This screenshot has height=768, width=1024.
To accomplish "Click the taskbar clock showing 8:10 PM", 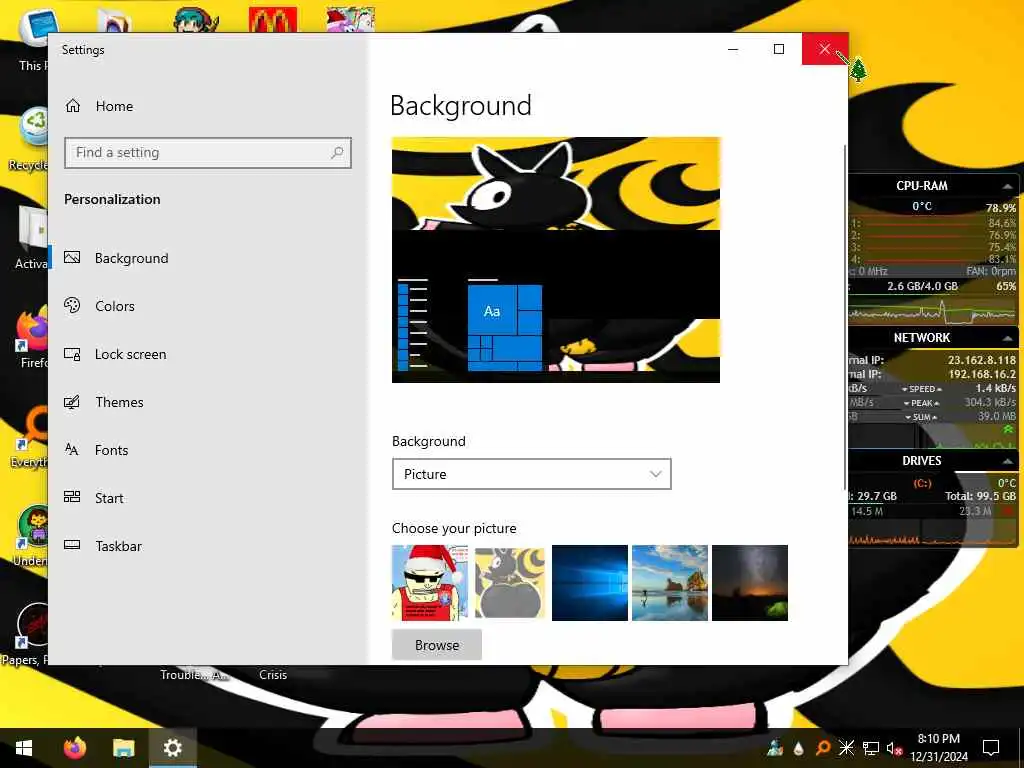I will click(x=938, y=748).
